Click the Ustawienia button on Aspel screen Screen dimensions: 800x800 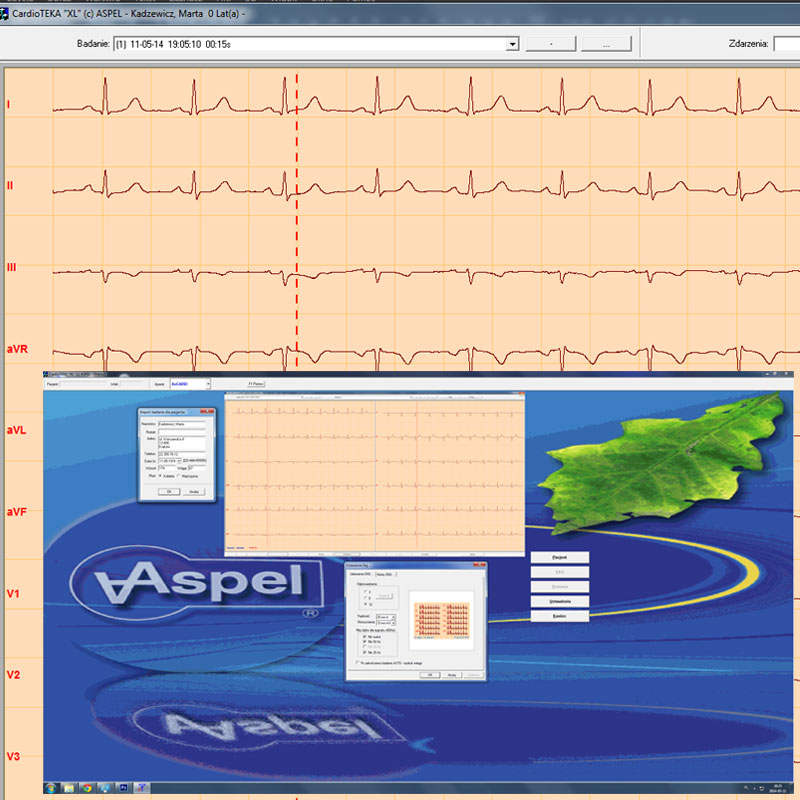[560, 601]
